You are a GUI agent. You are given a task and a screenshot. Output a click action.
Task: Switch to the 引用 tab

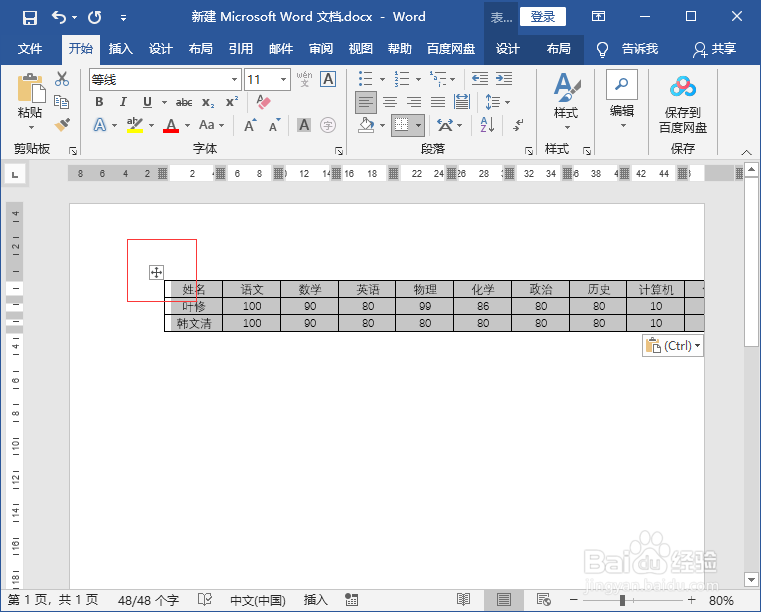241,49
